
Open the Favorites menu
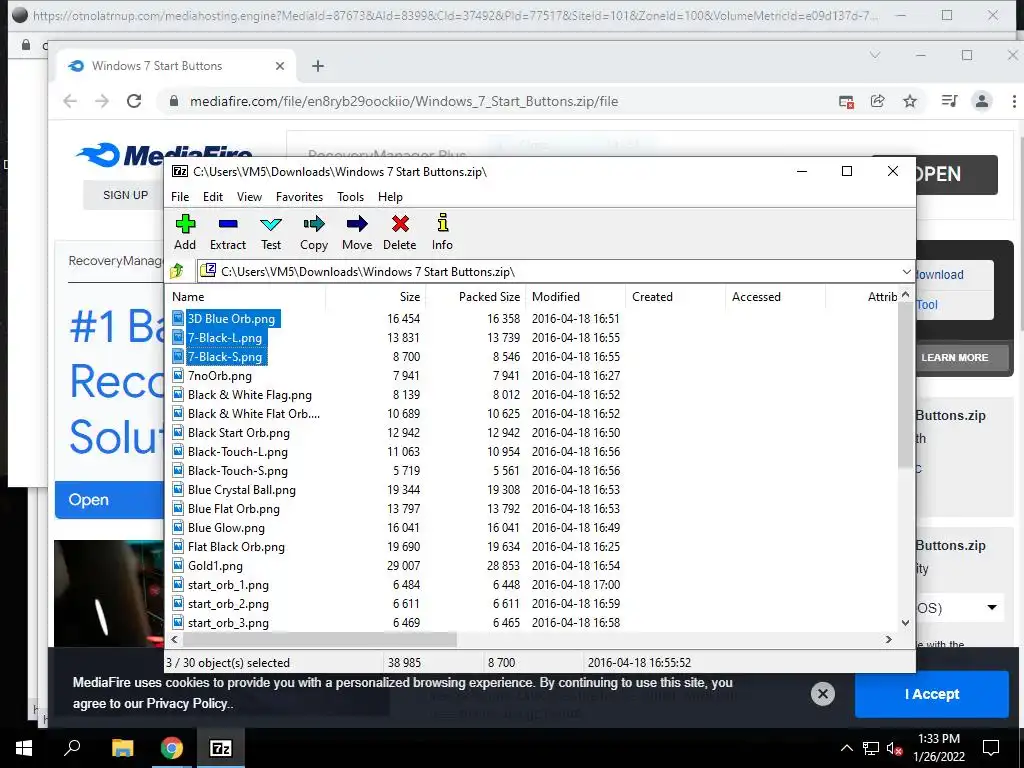click(299, 197)
